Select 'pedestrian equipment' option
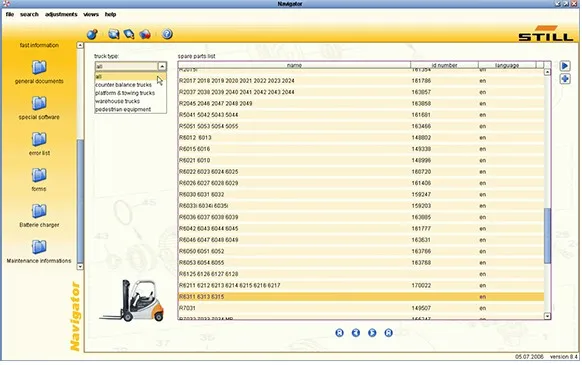 point(130,109)
